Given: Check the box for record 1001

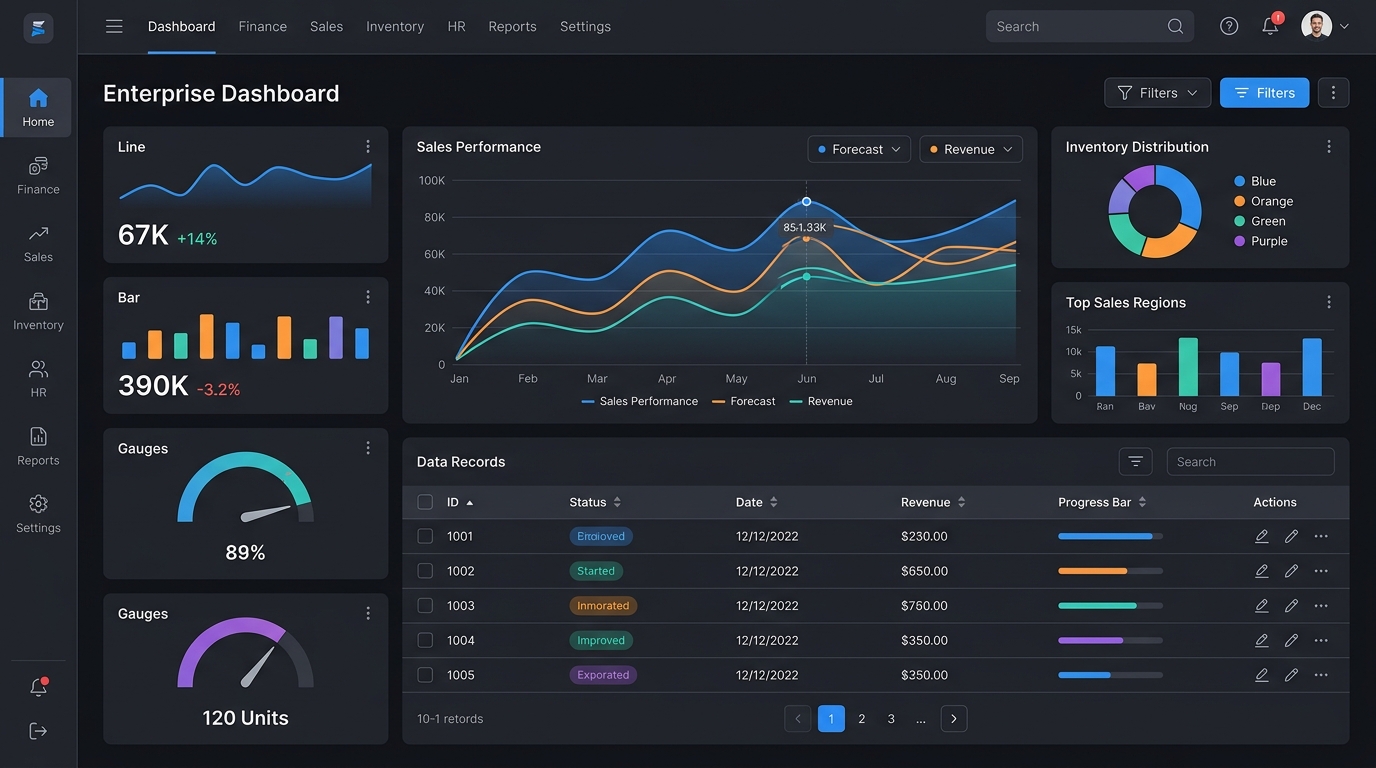Looking at the screenshot, I should point(425,536).
